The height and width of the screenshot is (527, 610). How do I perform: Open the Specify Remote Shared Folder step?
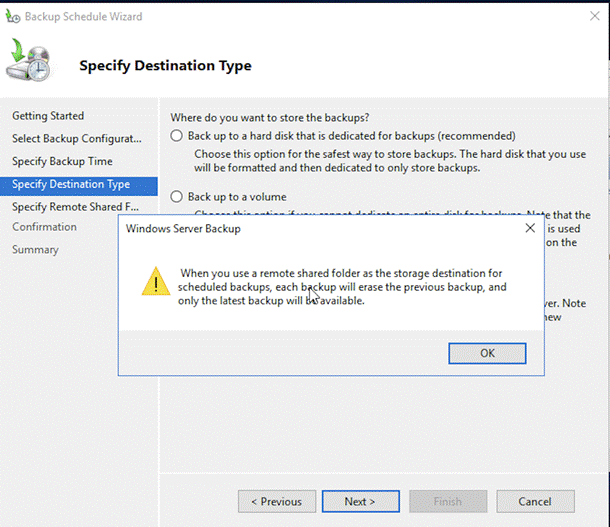[77, 207]
